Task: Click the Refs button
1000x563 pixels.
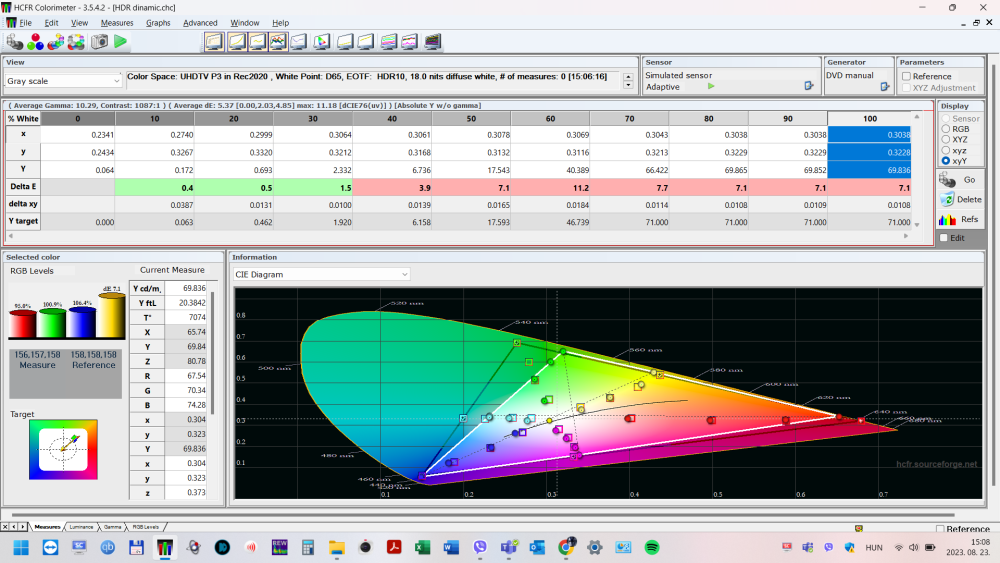Action: (959, 219)
